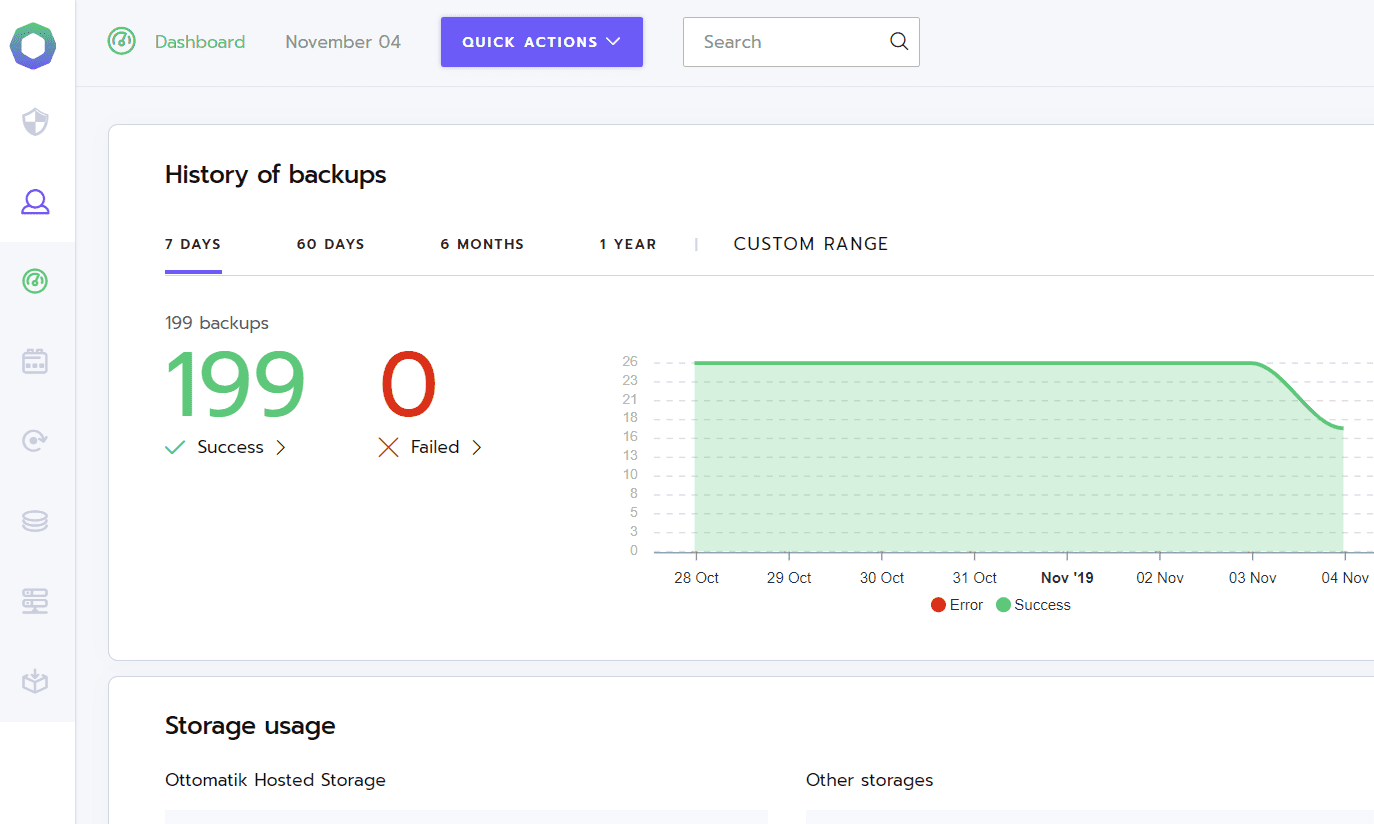The image size is (1374, 824).
Task: Open the user account icon in sidebar
Action: click(35, 202)
